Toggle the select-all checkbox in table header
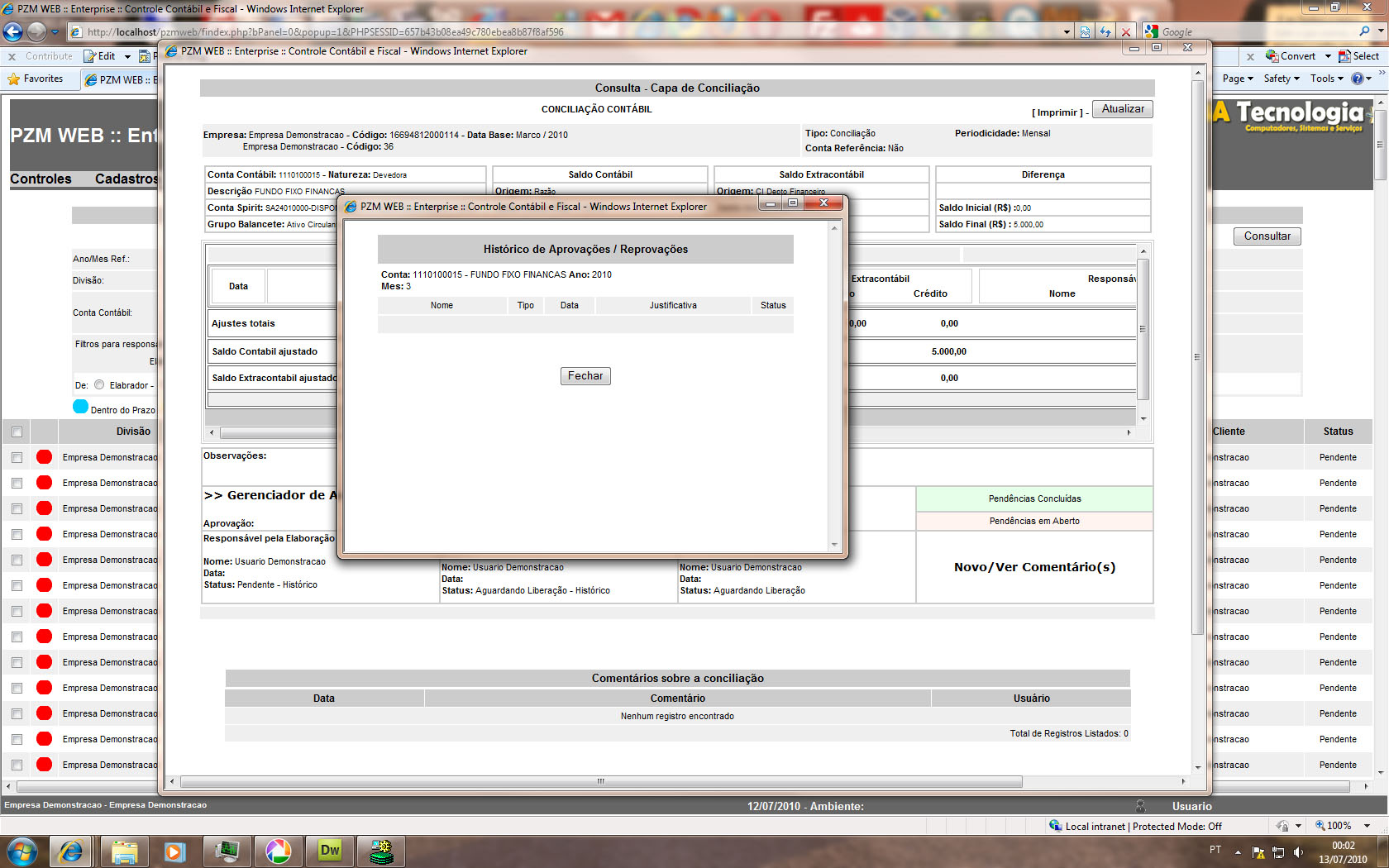Image resolution: width=1389 pixels, height=868 pixels. coord(17,432)
